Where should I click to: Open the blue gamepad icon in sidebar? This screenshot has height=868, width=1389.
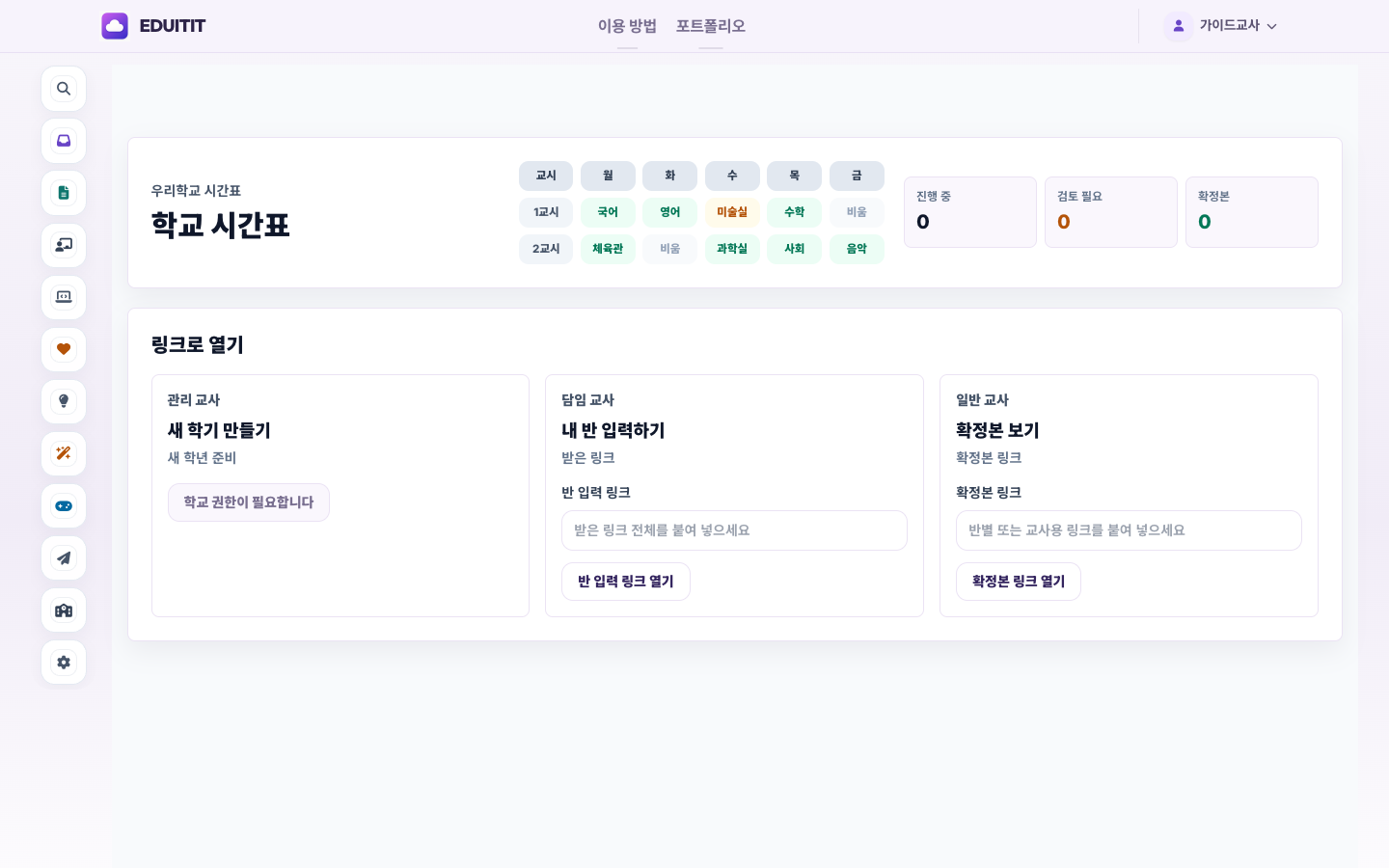64,505
